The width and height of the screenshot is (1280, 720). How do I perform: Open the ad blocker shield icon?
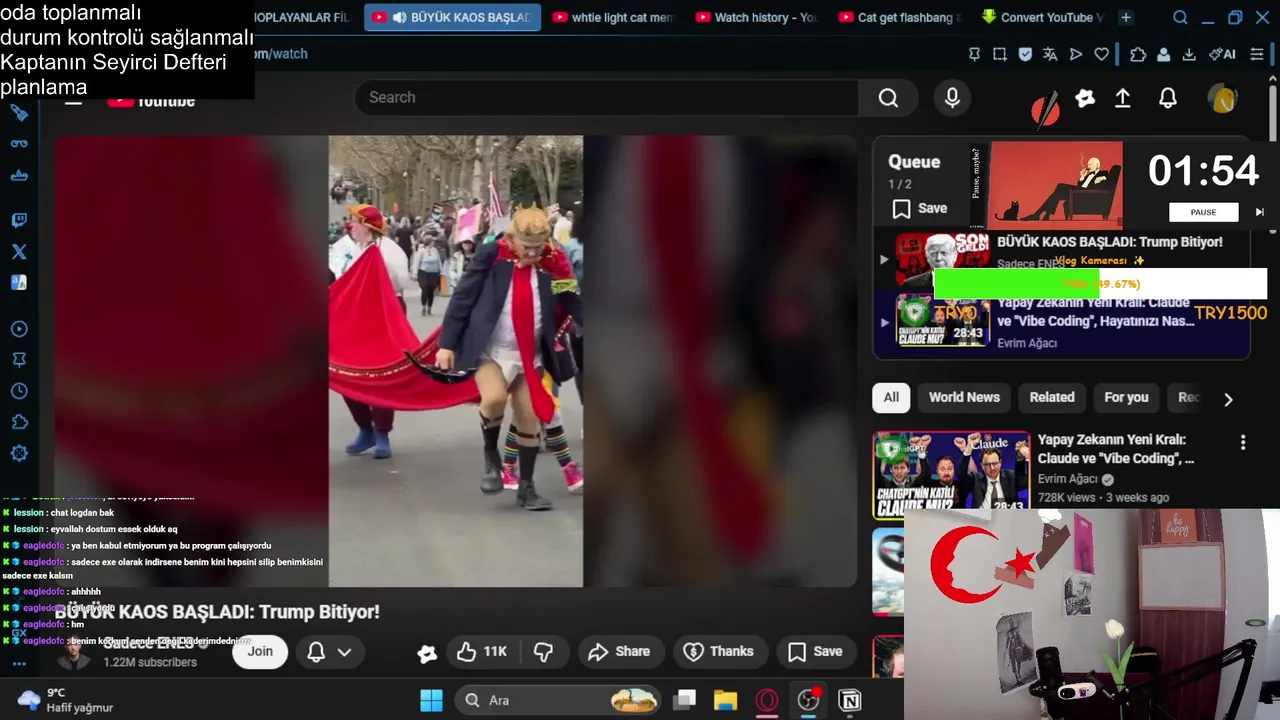click(x=1025, y=54)
